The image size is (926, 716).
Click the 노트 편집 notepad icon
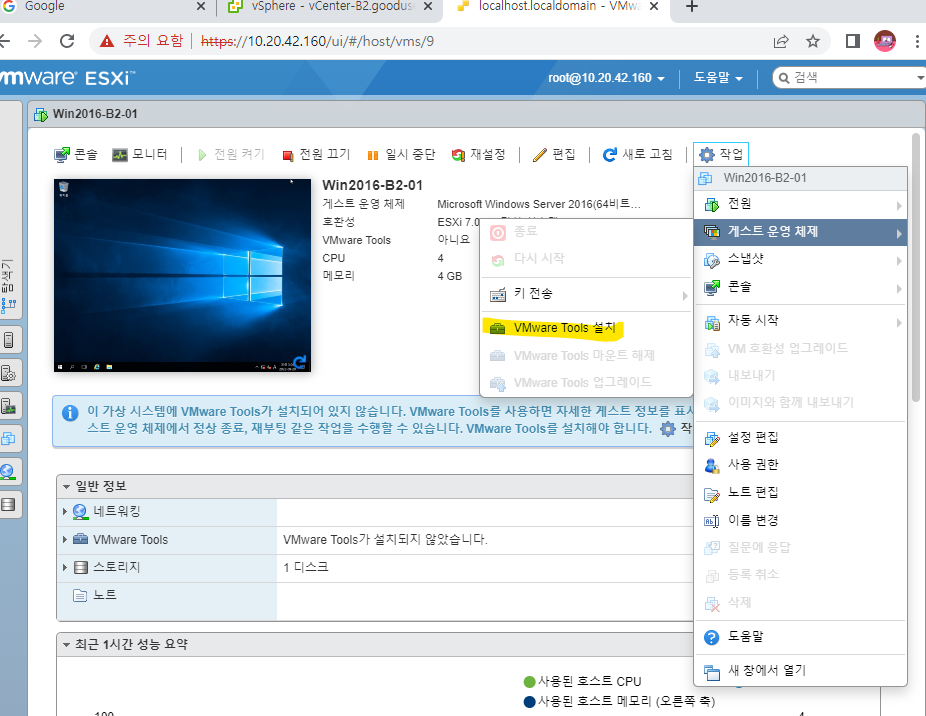pyautogui.click(x=712, y=494)
